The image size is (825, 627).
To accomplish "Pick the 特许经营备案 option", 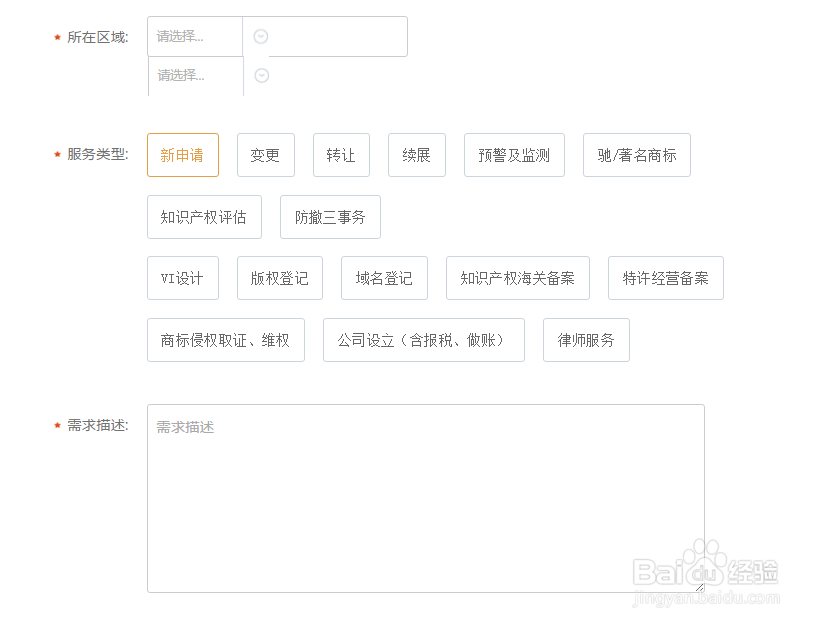I will pos(666,278).
